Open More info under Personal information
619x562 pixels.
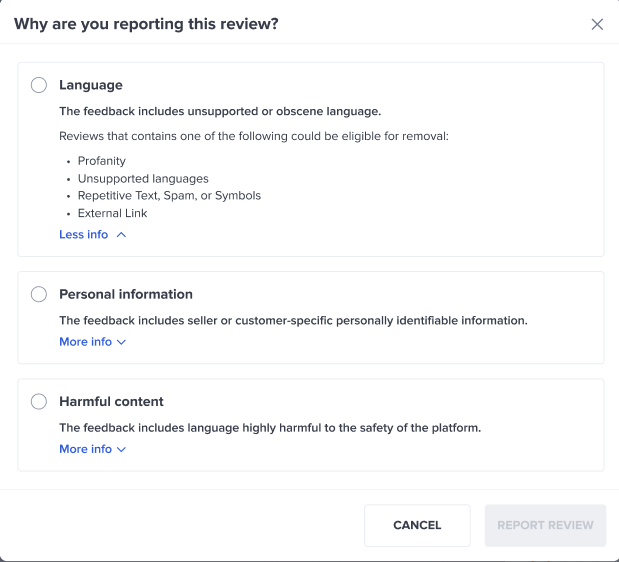(x=86, y=342)
